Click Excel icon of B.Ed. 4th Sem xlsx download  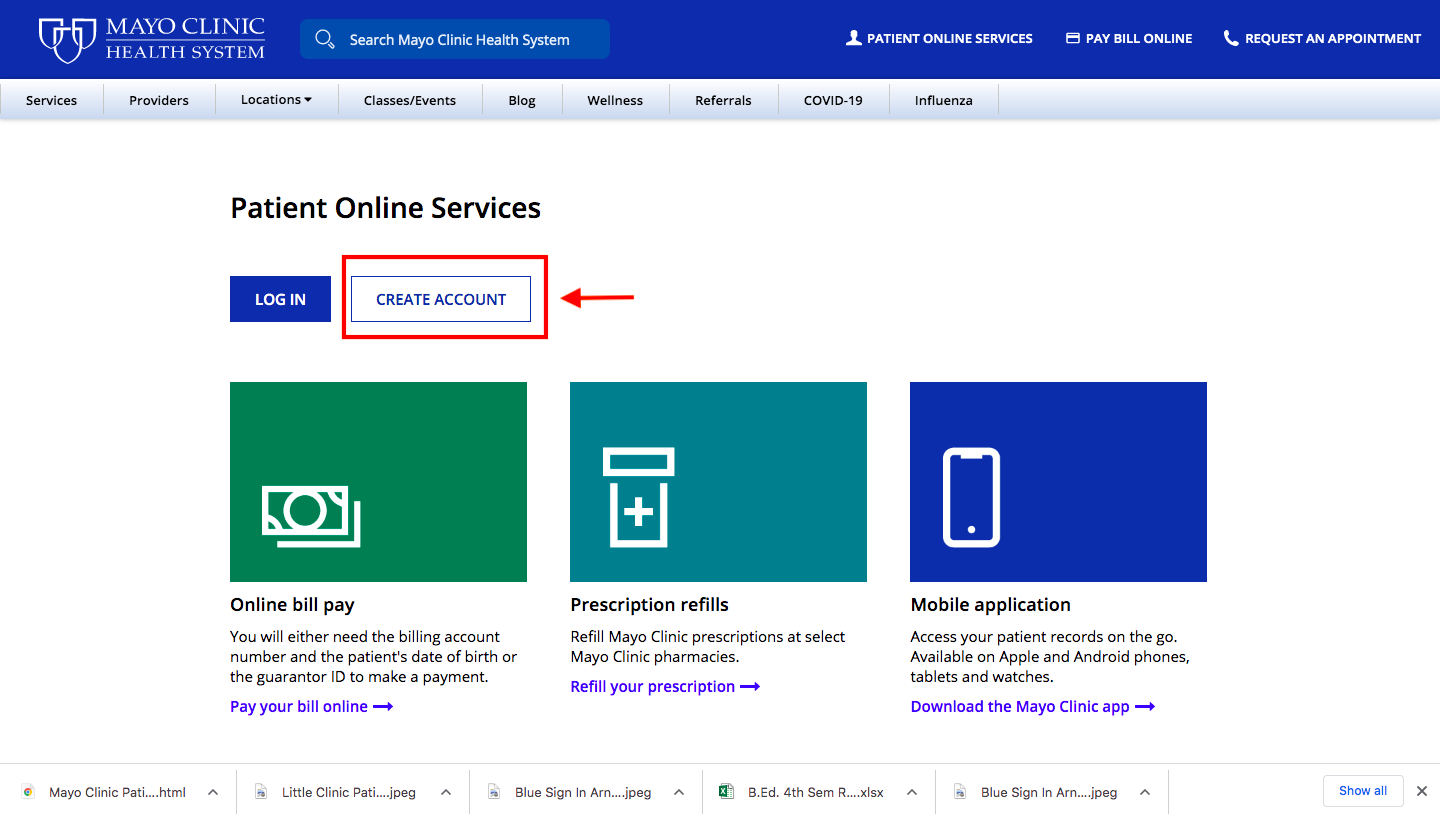(727, 792)
